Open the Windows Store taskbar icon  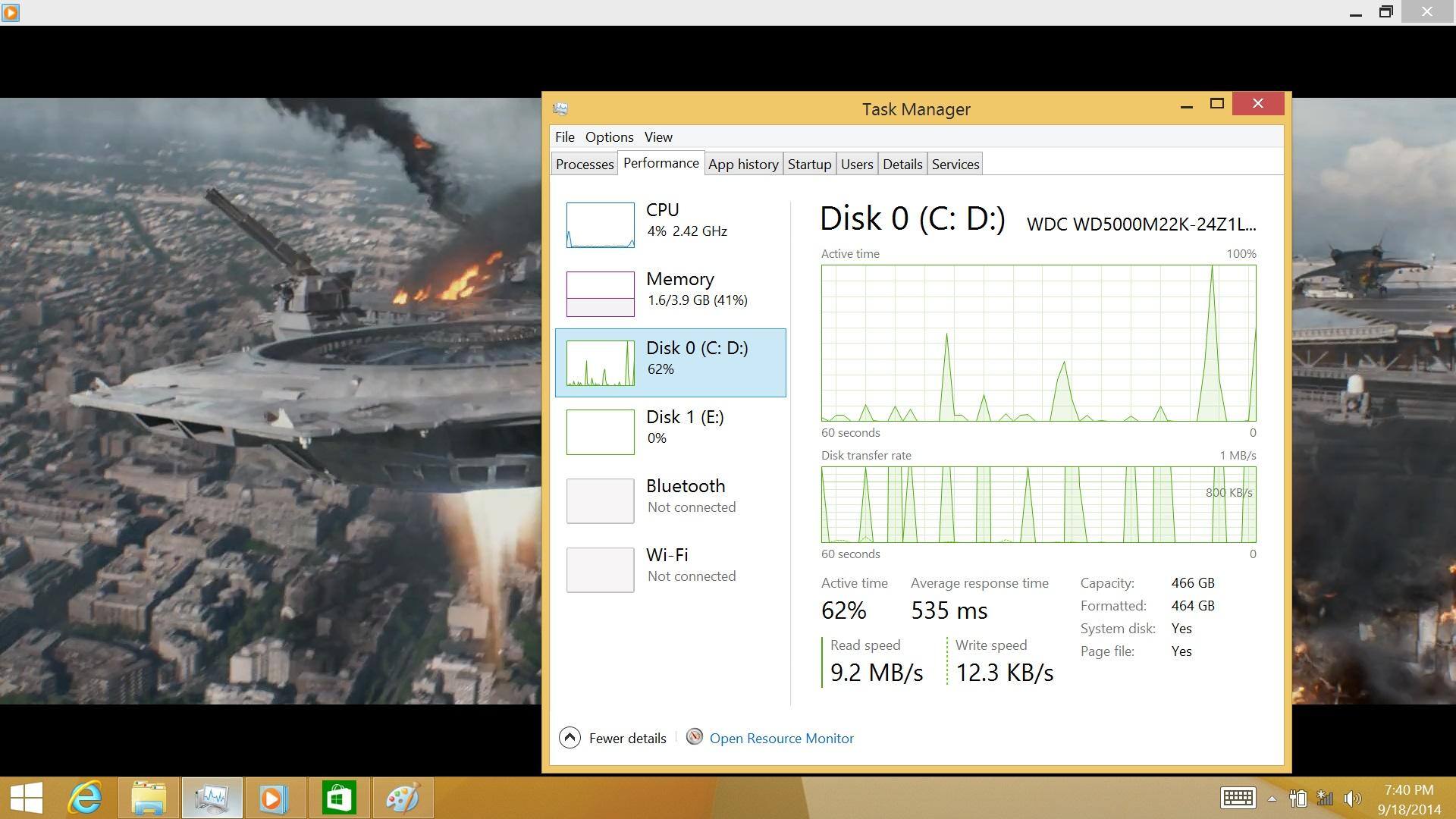click(338, 798)
